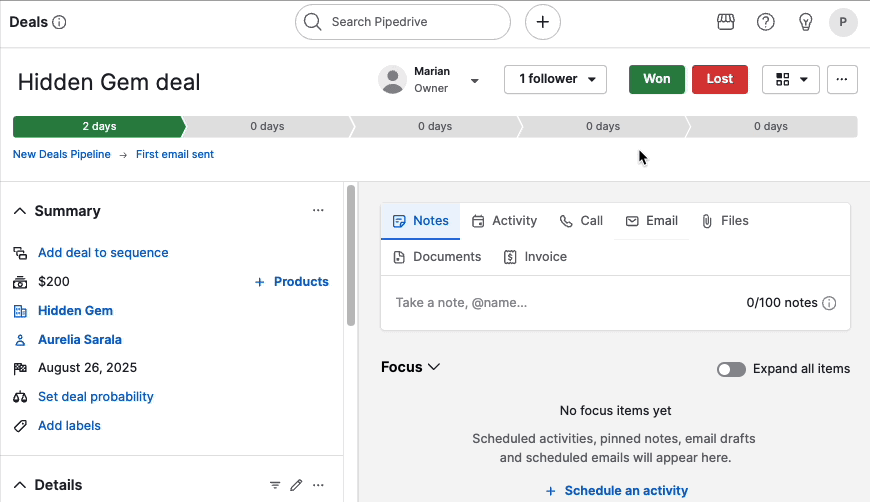Switch to the Documents tab
This screenshot has width=870, height=502.
pos(437,257)
